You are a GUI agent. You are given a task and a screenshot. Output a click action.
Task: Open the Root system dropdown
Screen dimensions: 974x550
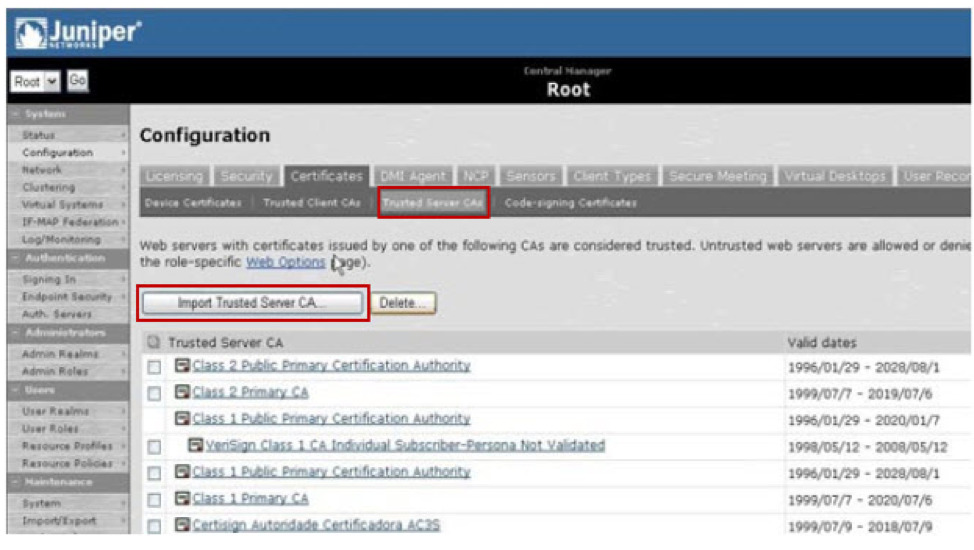coord(35,81)
